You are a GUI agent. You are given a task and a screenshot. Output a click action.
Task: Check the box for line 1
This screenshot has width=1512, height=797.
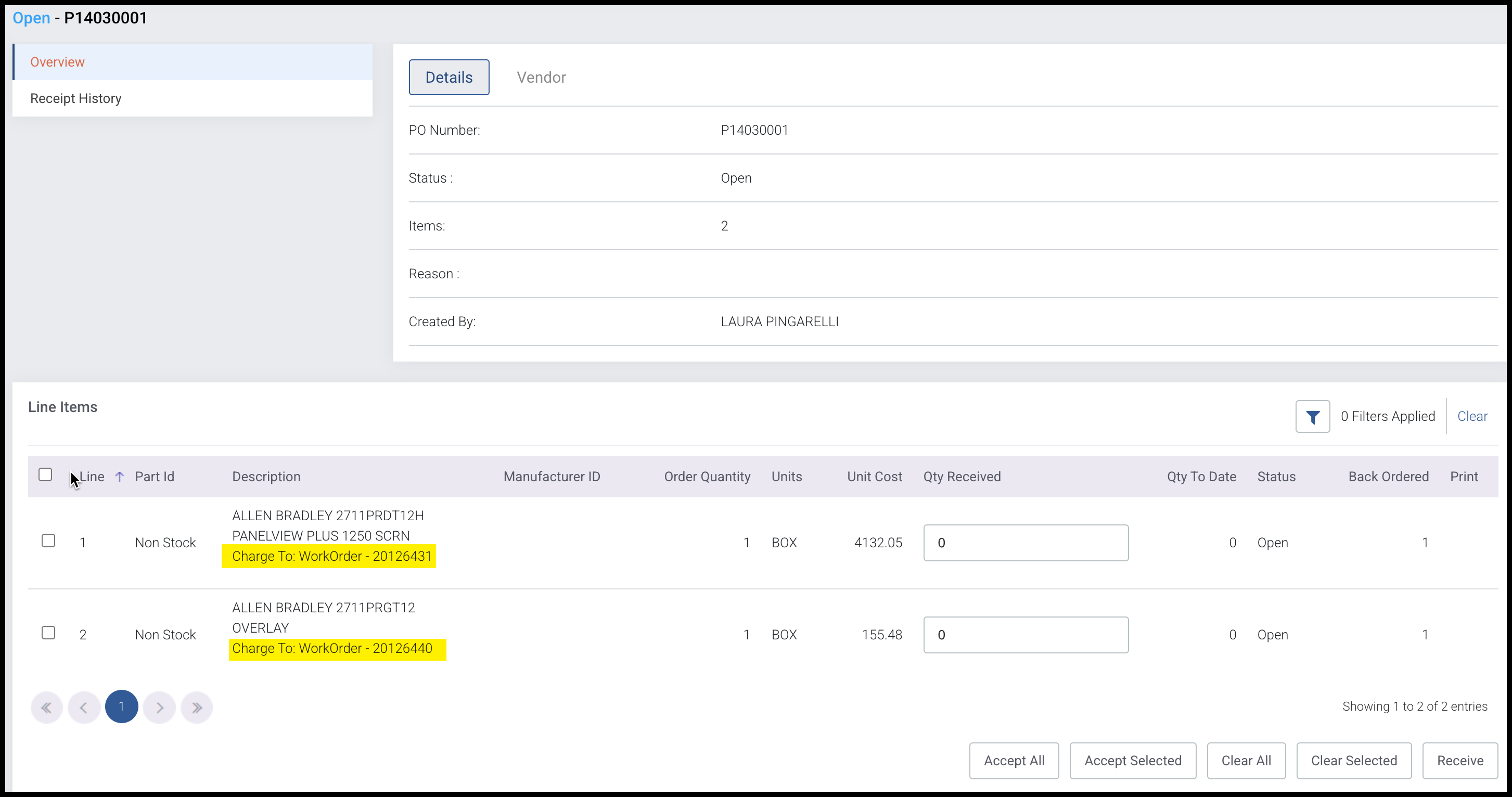(x=49, y=541)
